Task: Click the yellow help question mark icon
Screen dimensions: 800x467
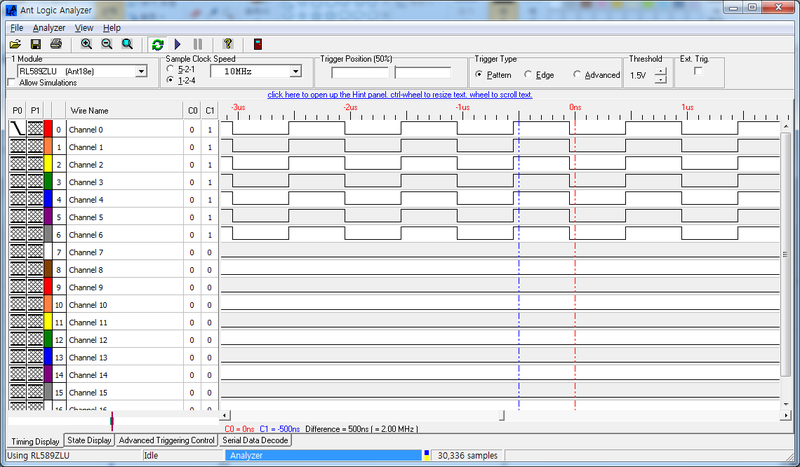Action: click(x=228, y=44)
